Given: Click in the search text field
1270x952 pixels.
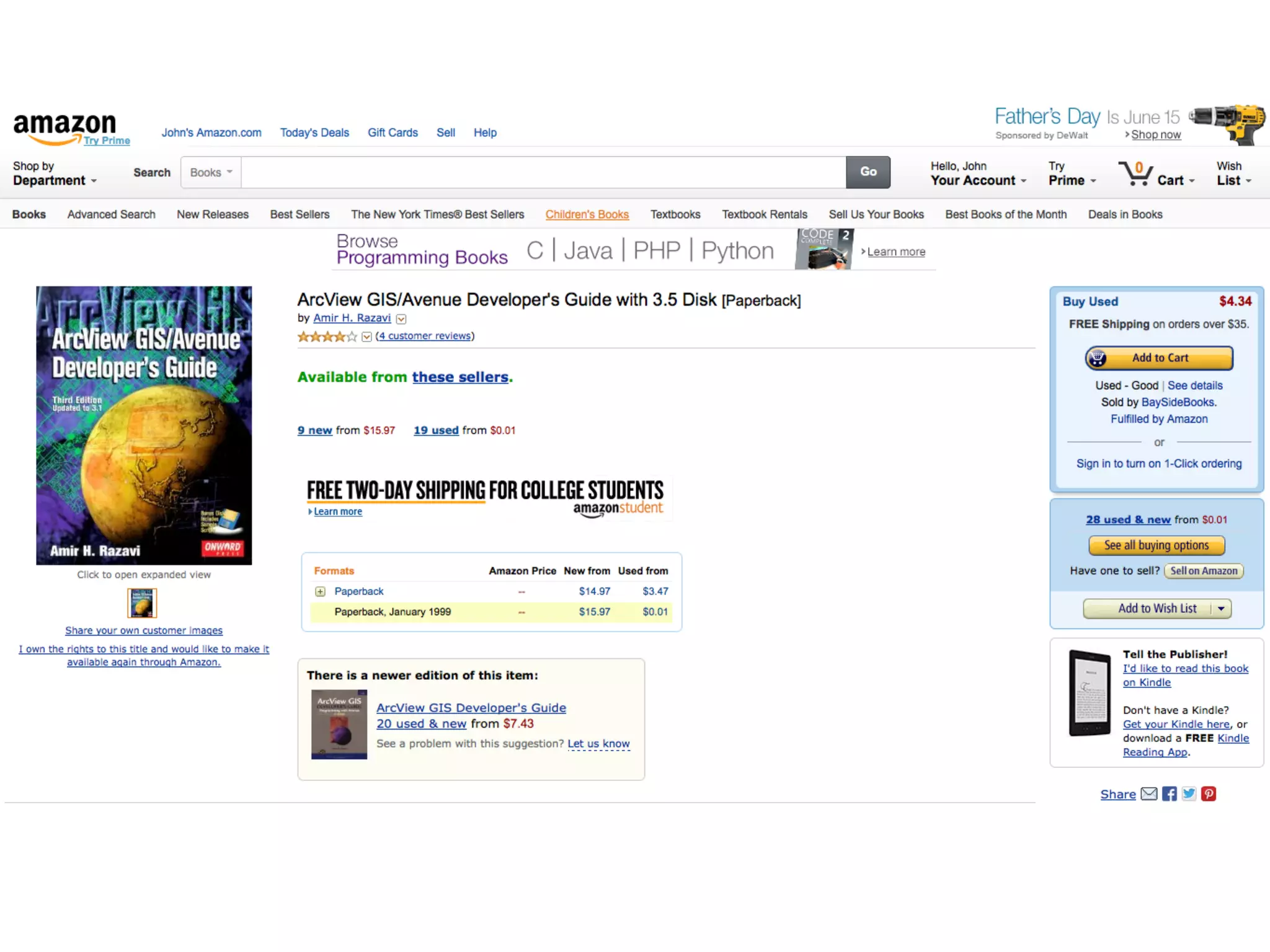Looking at the screenshot, I should click(543, 172).
